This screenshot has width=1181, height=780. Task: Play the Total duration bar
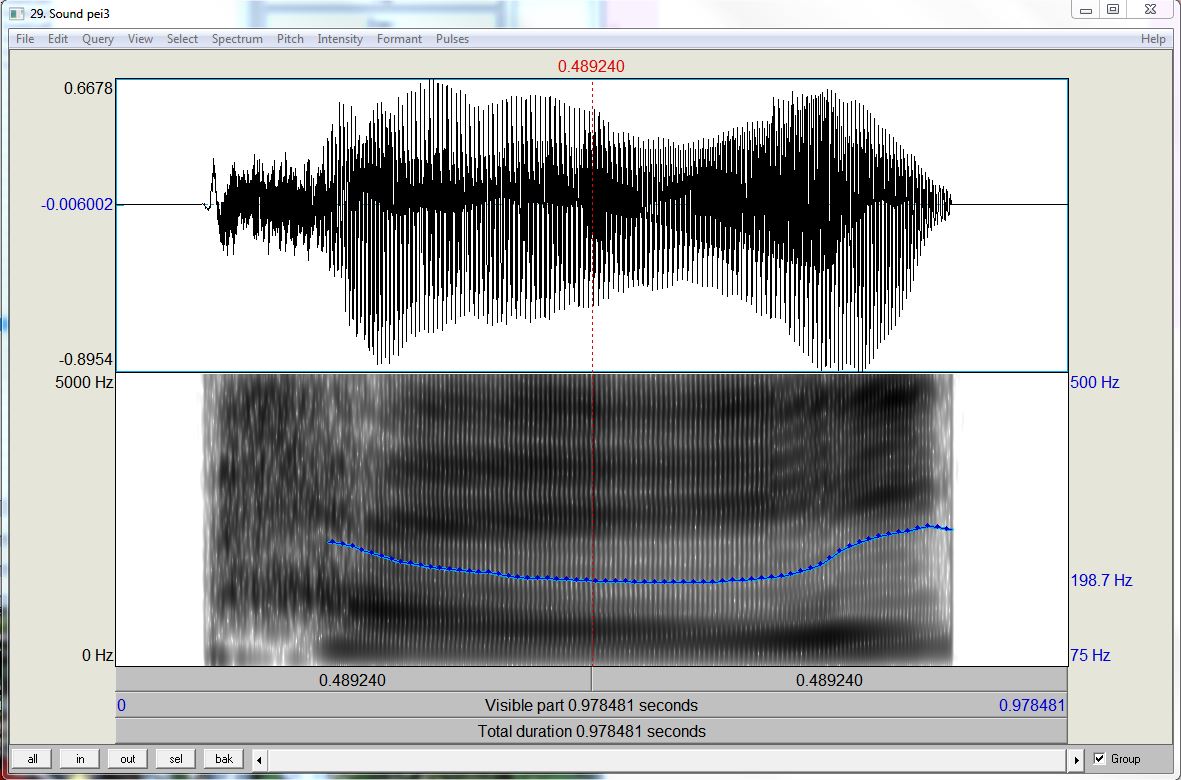pos(591,731)
